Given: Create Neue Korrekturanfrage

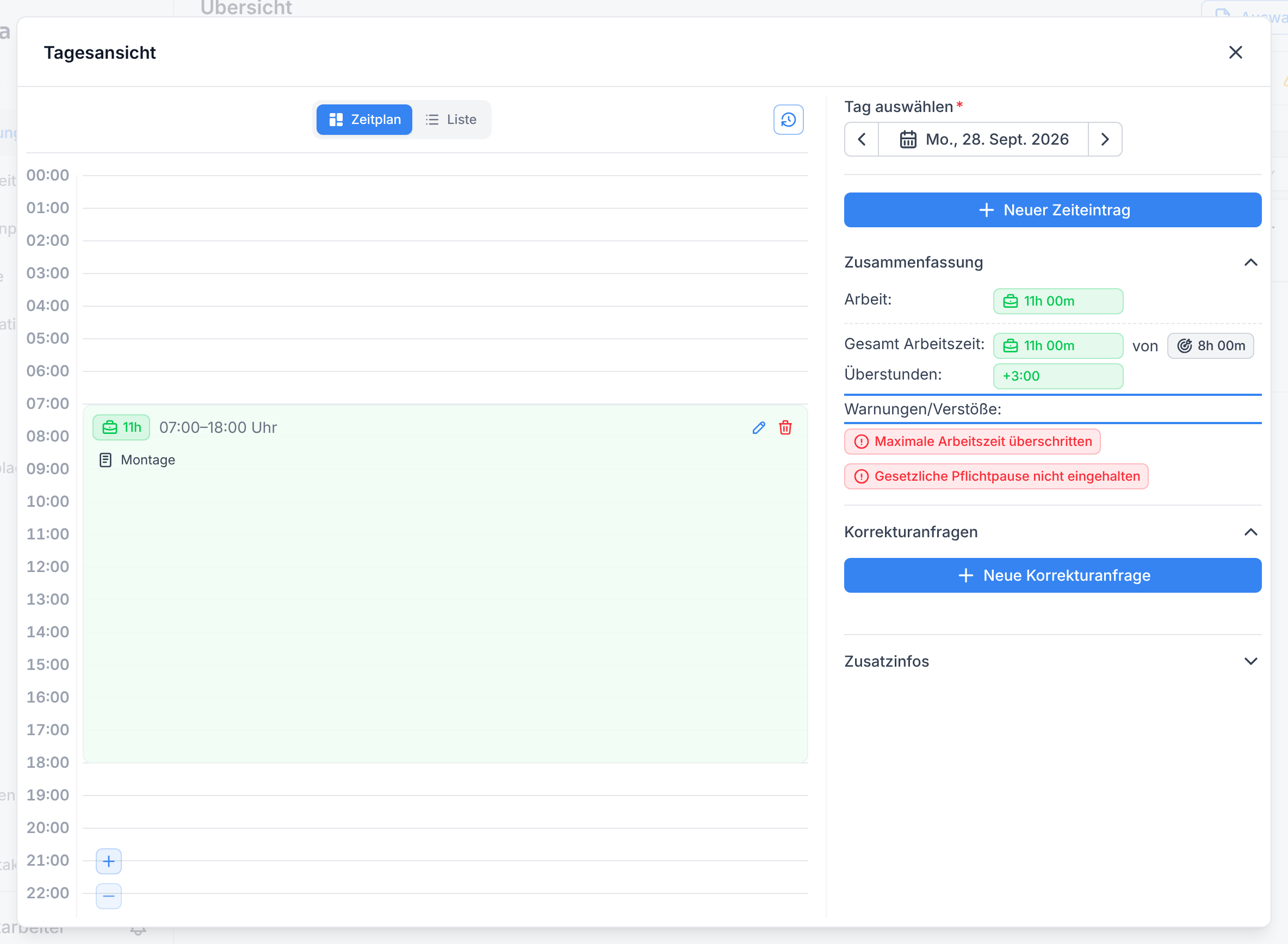Looking at the screenshot, I should tap(1052, 575).
